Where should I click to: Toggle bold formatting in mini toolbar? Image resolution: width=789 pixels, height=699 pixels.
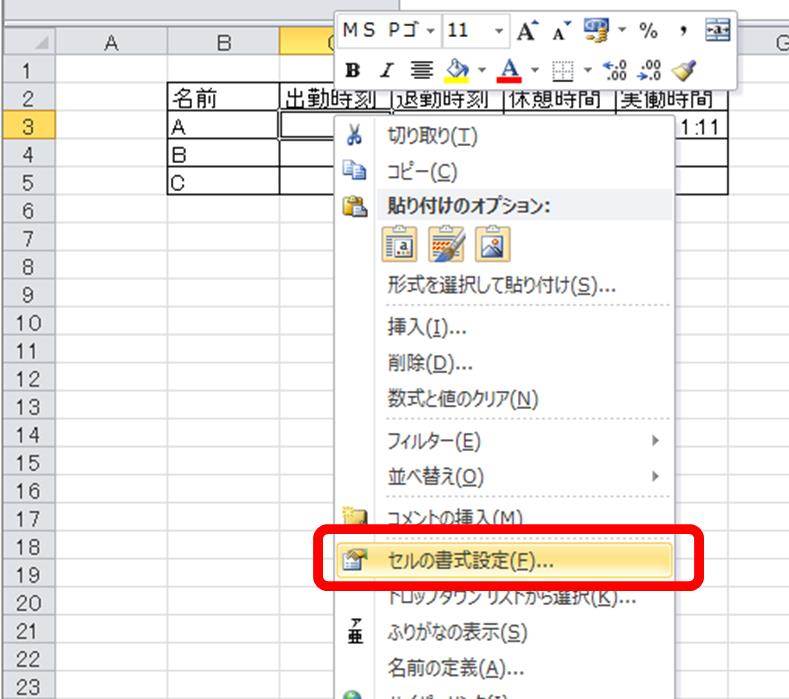tap(352, 70)
